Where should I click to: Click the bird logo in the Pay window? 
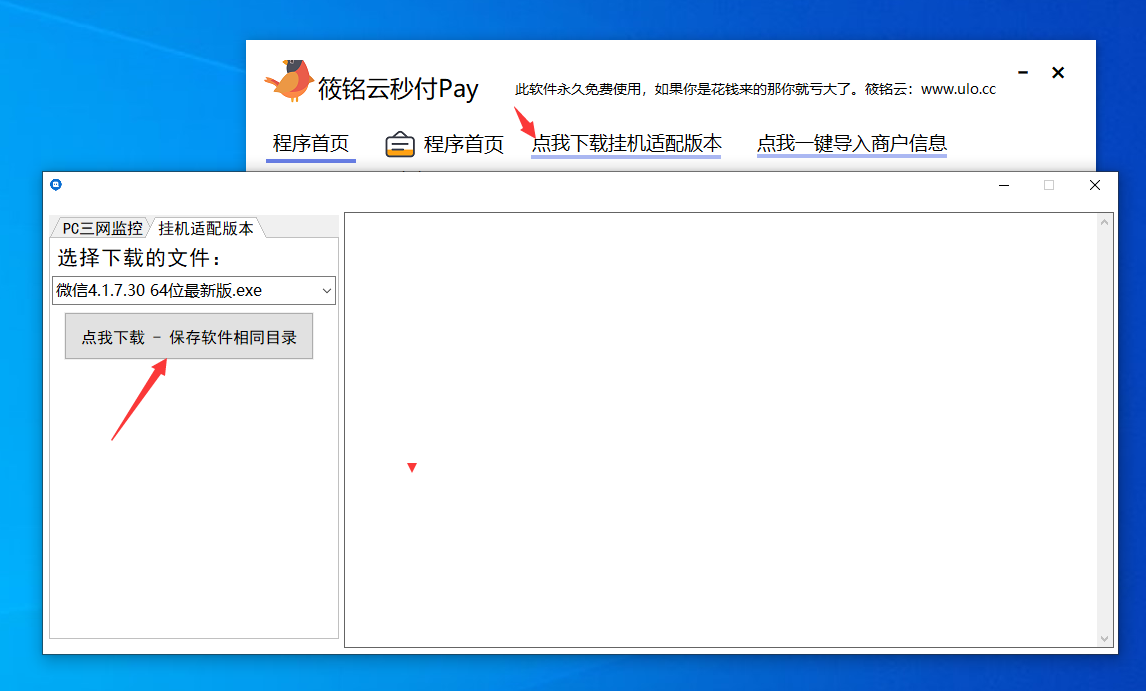click(x=289, y=80)
